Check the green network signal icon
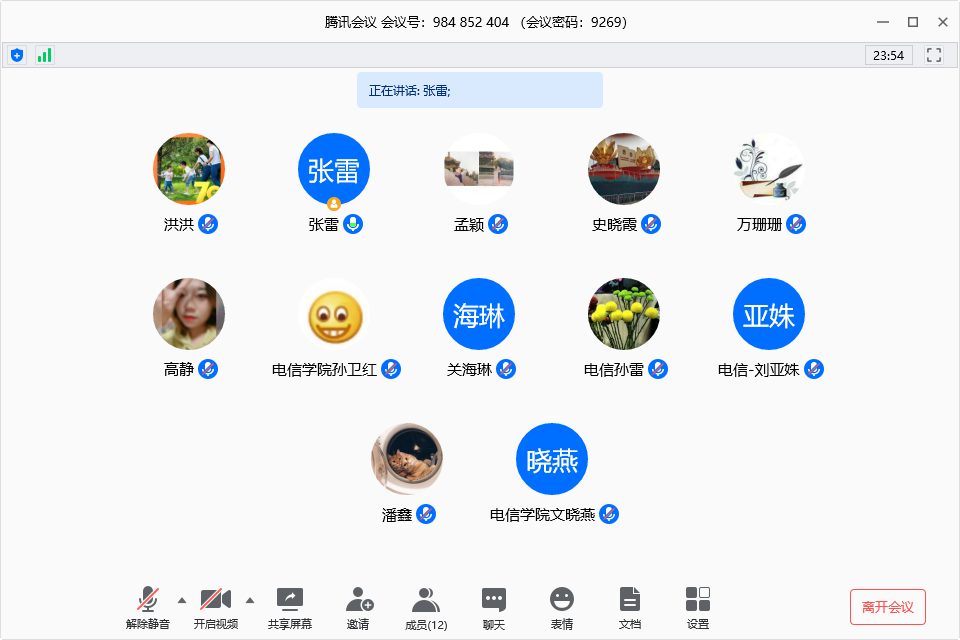This screenshot has width=960, height=640. [x=44, y=55]
